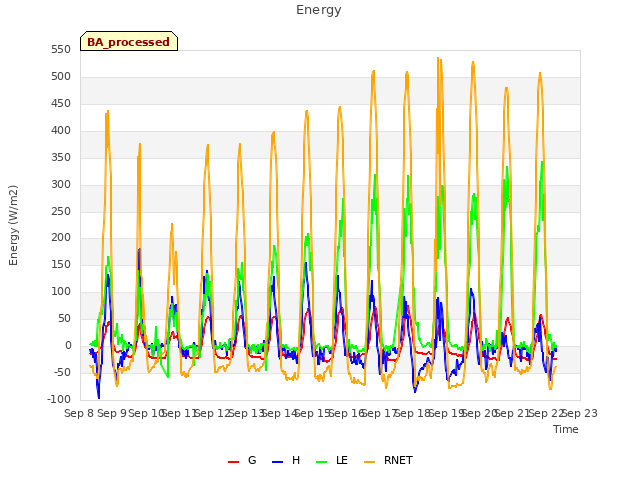Click the orange RNET legend color marker
The width and height of the screenshot is (640, 480).
pos(369,462)
